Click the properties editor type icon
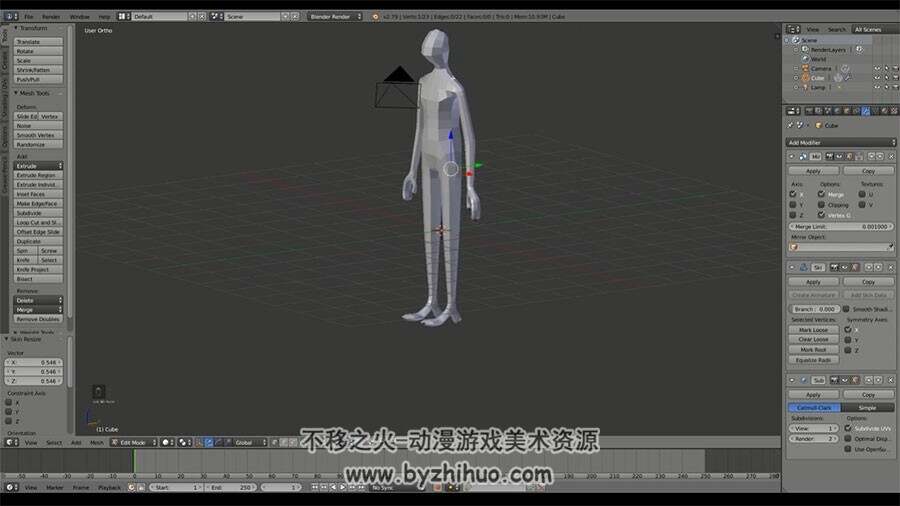The width and height of the screenshot is (900, 506). coord(791,111)
